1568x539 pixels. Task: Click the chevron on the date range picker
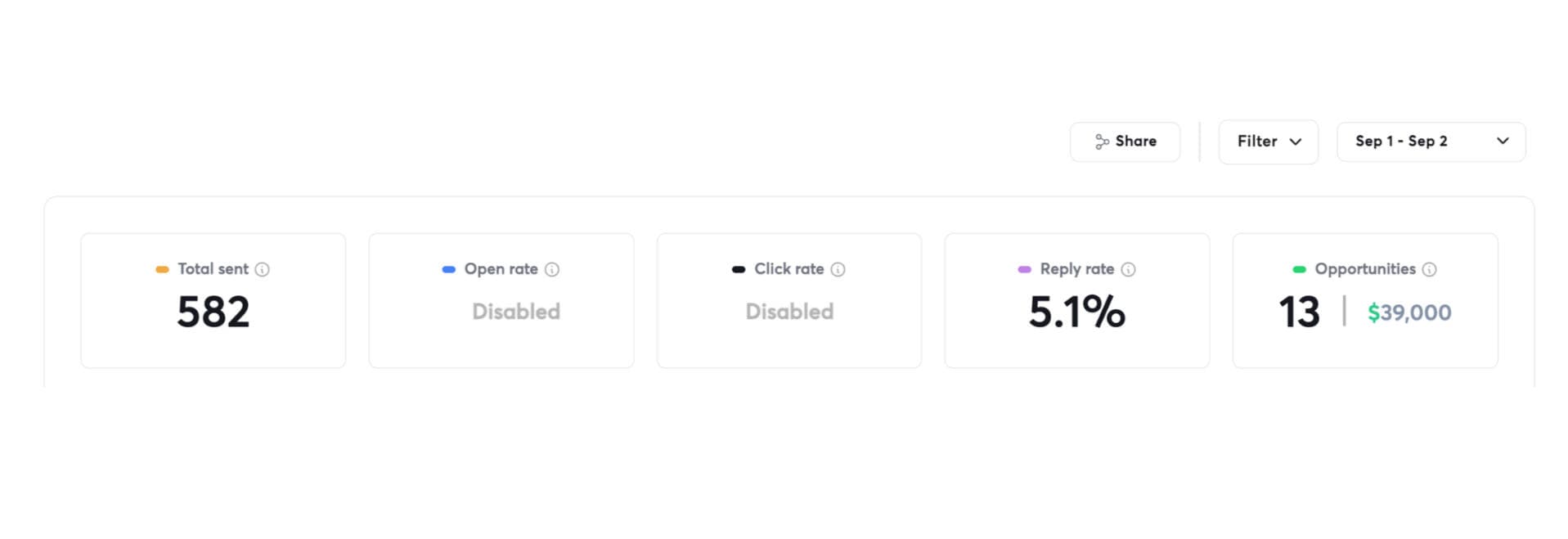click(1503, 141)
